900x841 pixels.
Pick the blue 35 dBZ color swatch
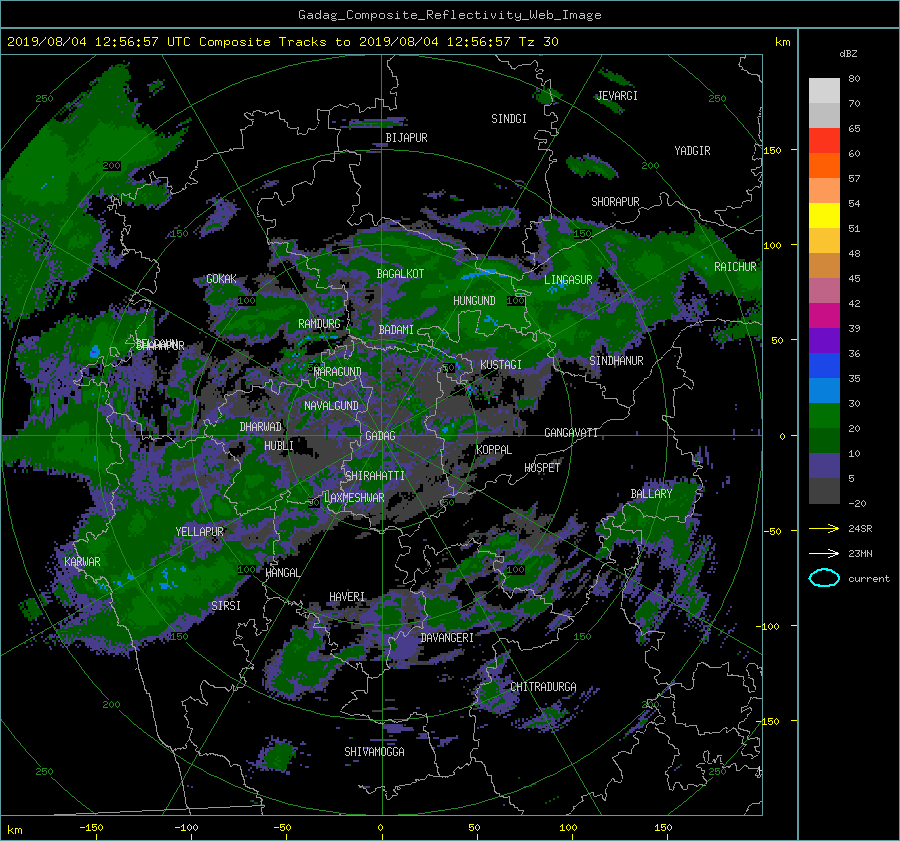824,365
